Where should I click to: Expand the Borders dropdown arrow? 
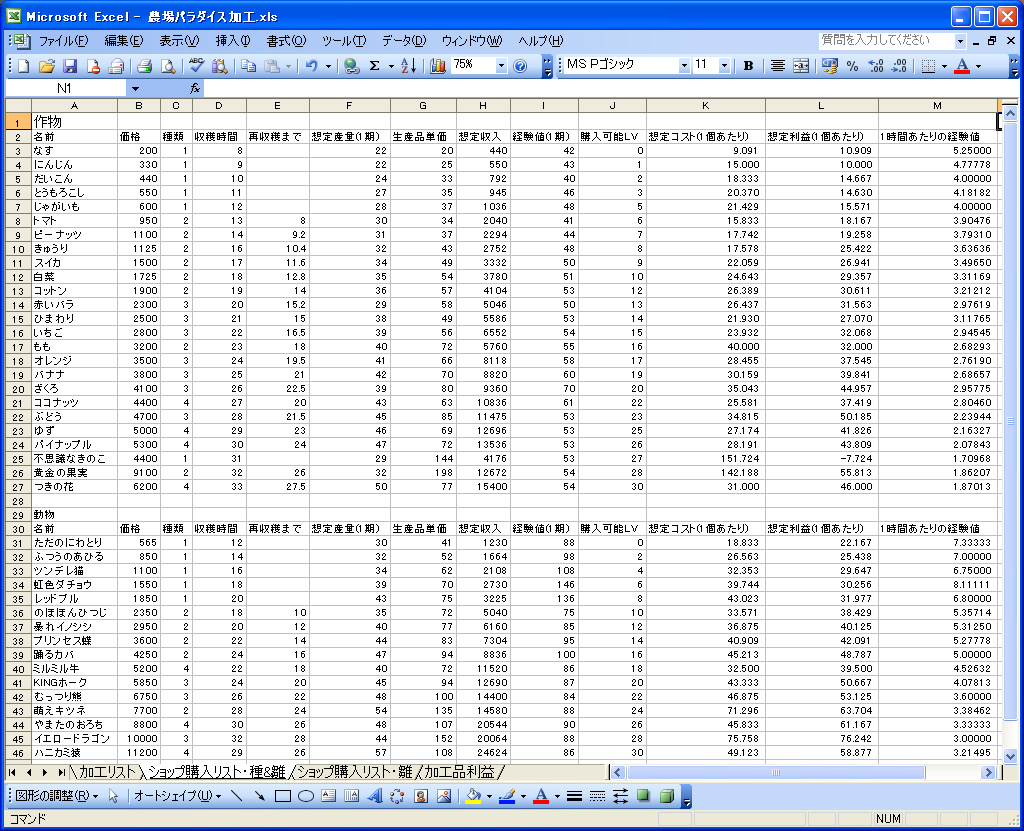(944, 65)
